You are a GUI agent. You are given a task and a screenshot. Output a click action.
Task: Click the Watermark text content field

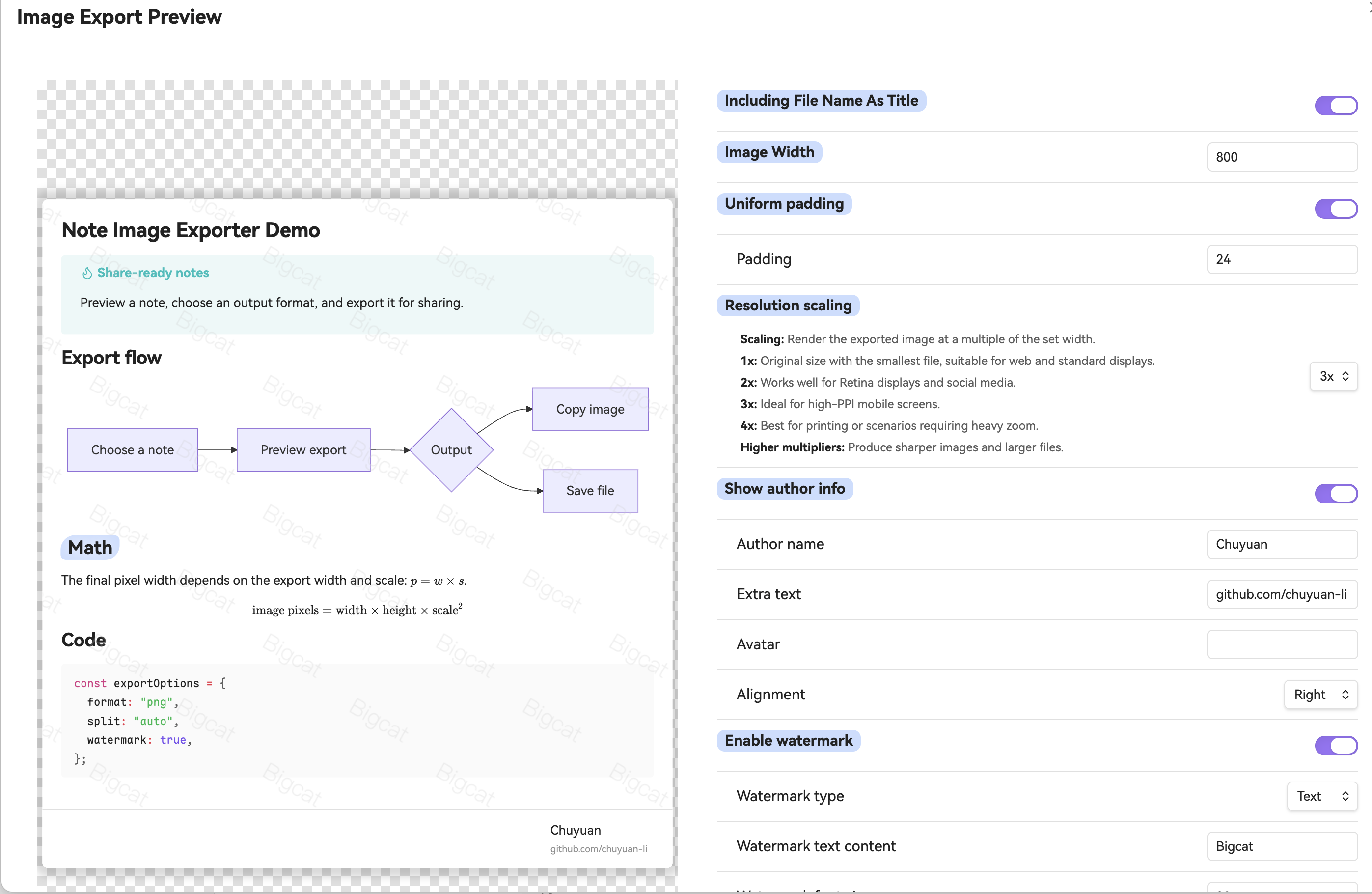pos(1282,846)
